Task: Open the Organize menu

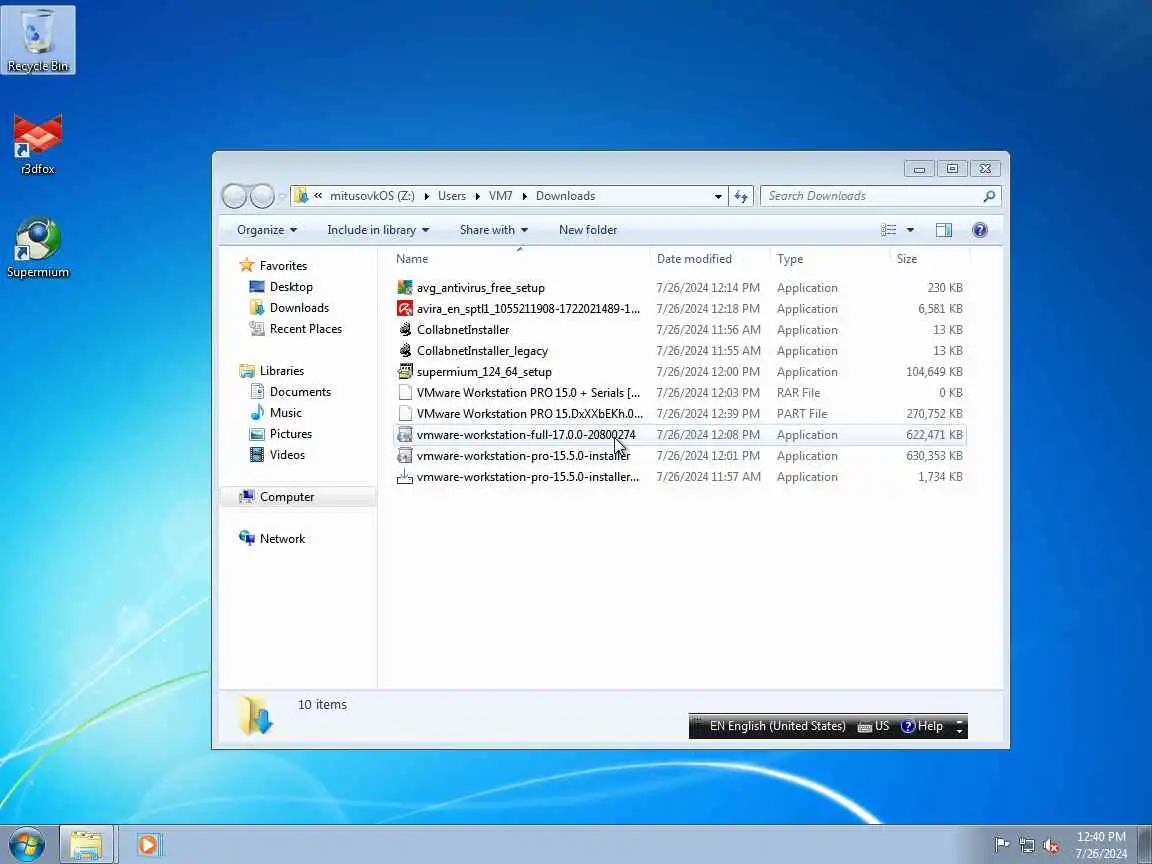Action: tap(267, 230)
